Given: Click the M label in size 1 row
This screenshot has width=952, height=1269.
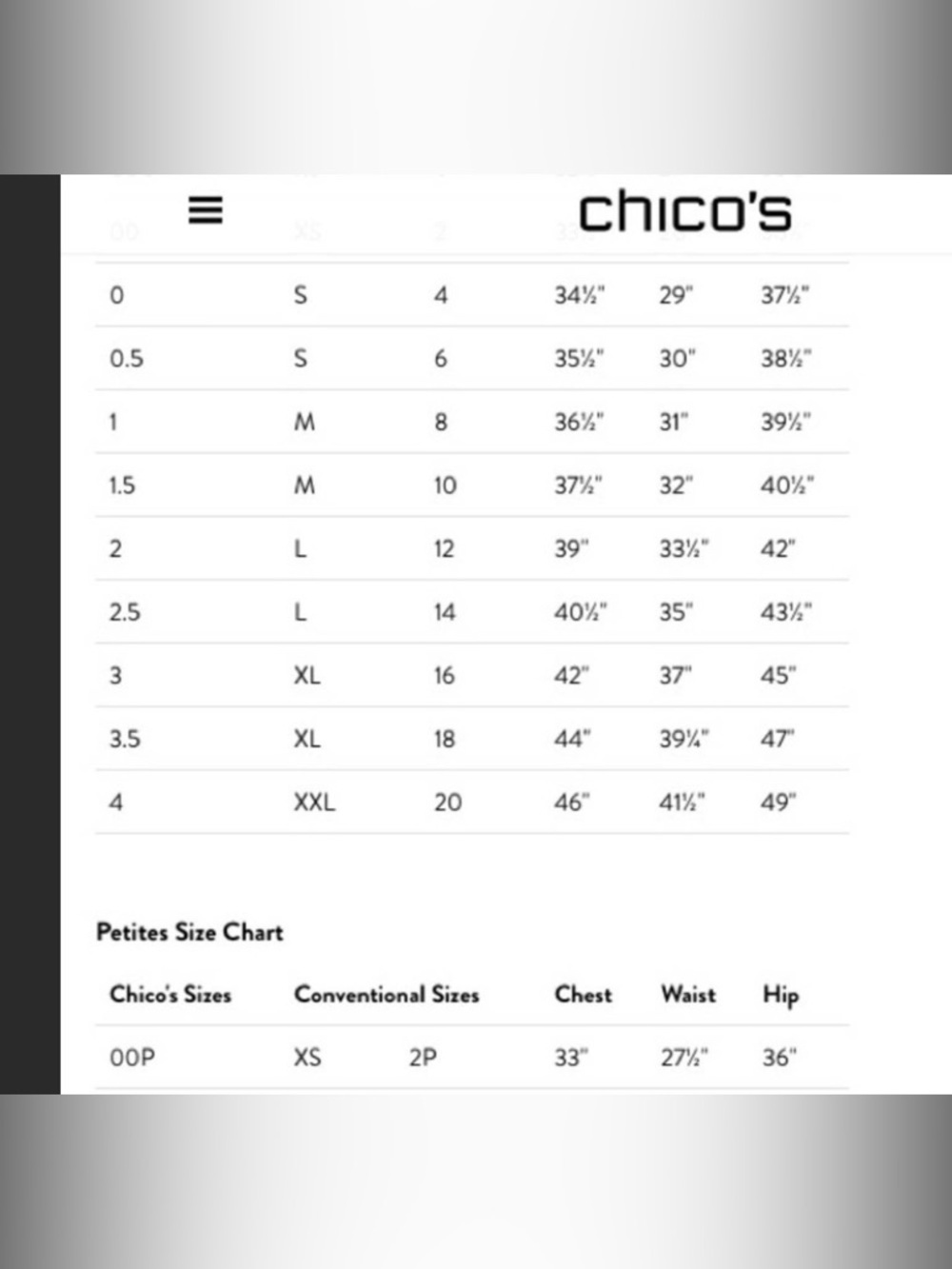Looking at the screenshot, I should tap(305, 422).
